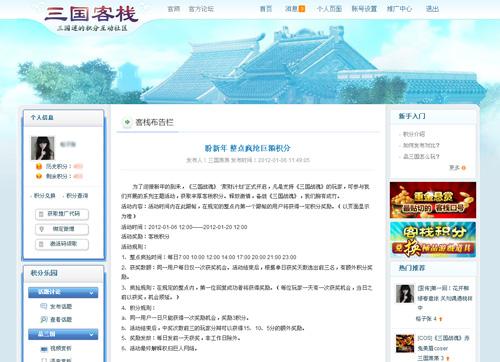Click the 积分乐园 panel header

click(x=63, y=273)
